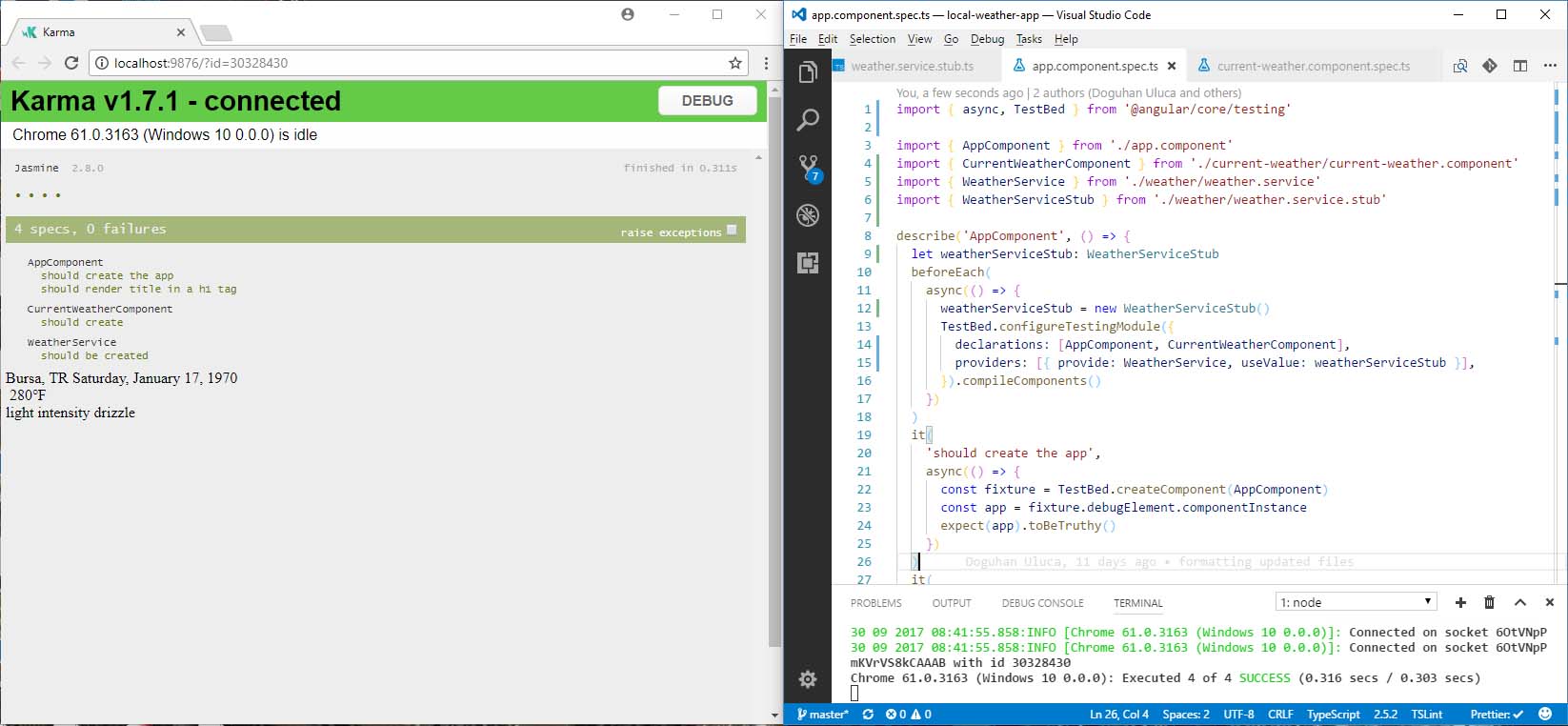The image size is (1568, 726).
Task: Switch to the PROBLEMS panel tab
Action: coord(875,603)
